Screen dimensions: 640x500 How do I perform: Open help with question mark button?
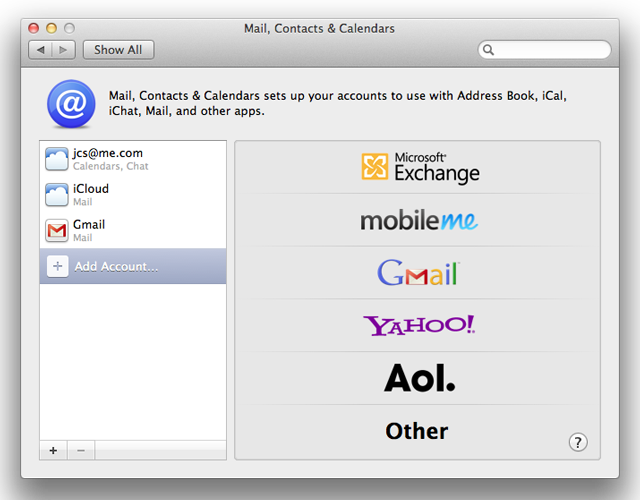point(578,442)
